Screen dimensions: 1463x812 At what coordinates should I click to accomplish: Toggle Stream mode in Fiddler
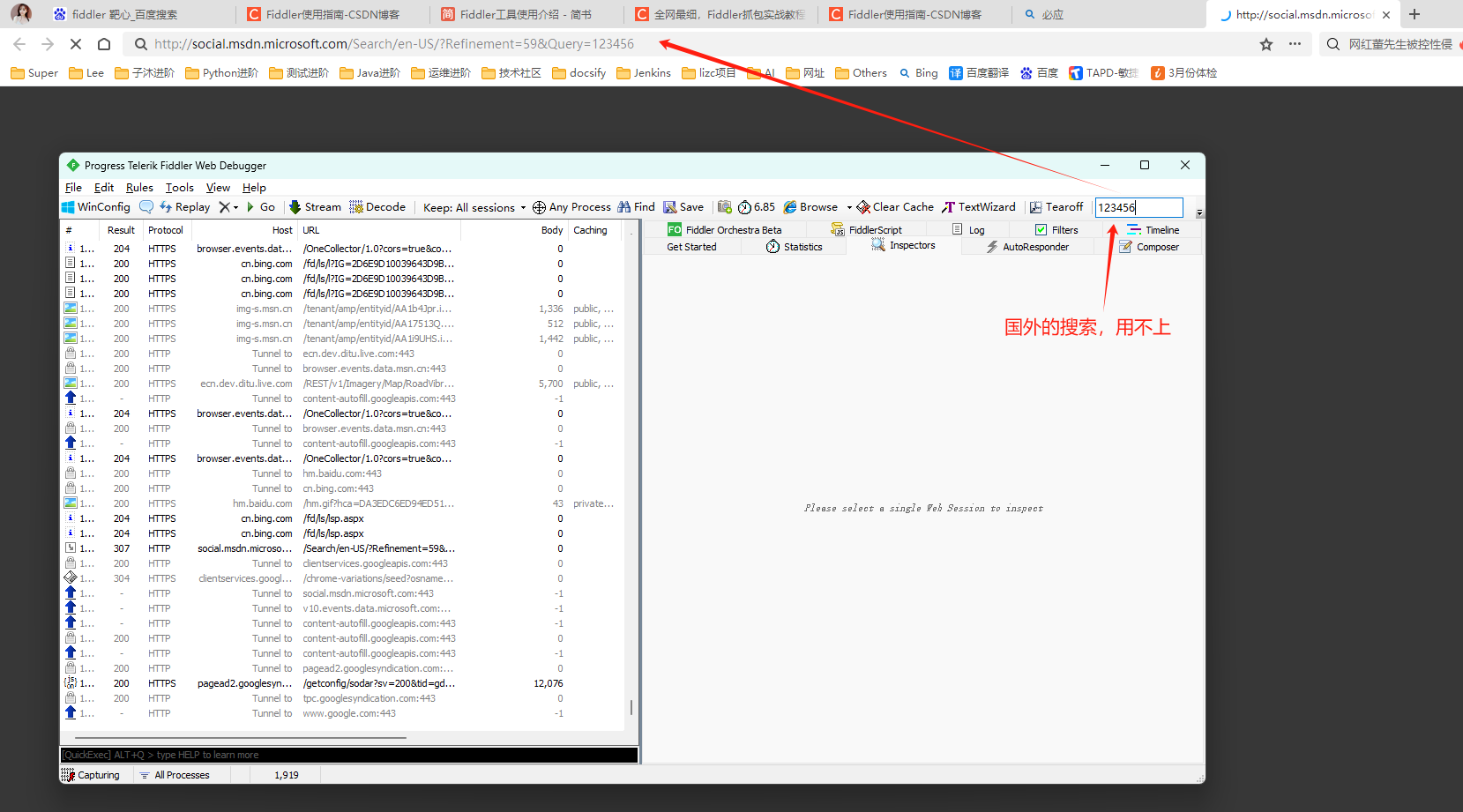(x=315, y=207)
